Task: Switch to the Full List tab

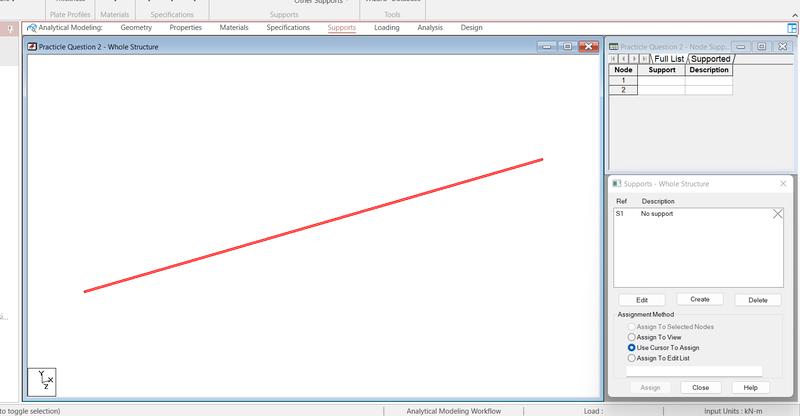Action: pos(669,59)
